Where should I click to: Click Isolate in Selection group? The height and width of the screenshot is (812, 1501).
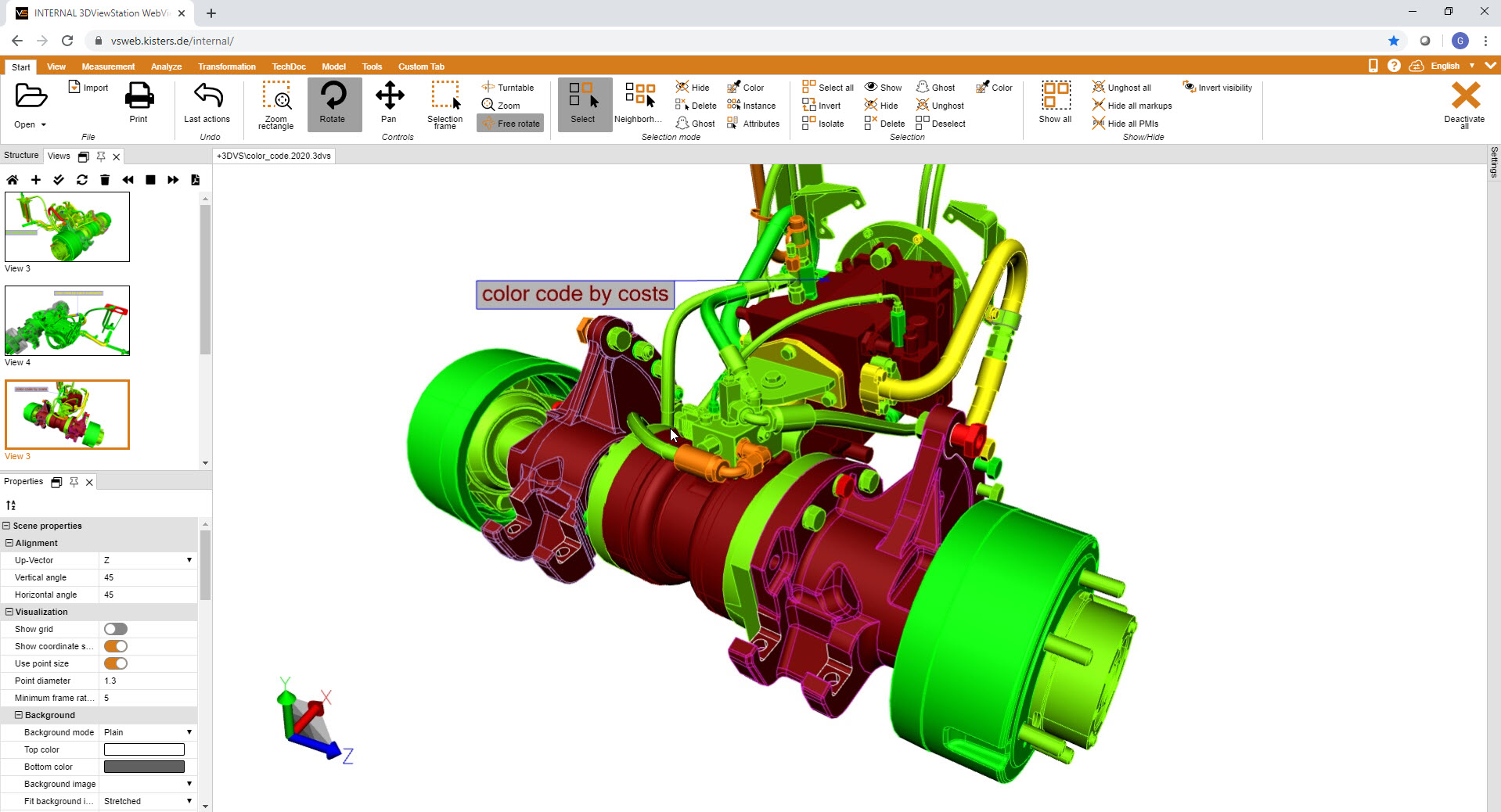(x=823, y=124)
